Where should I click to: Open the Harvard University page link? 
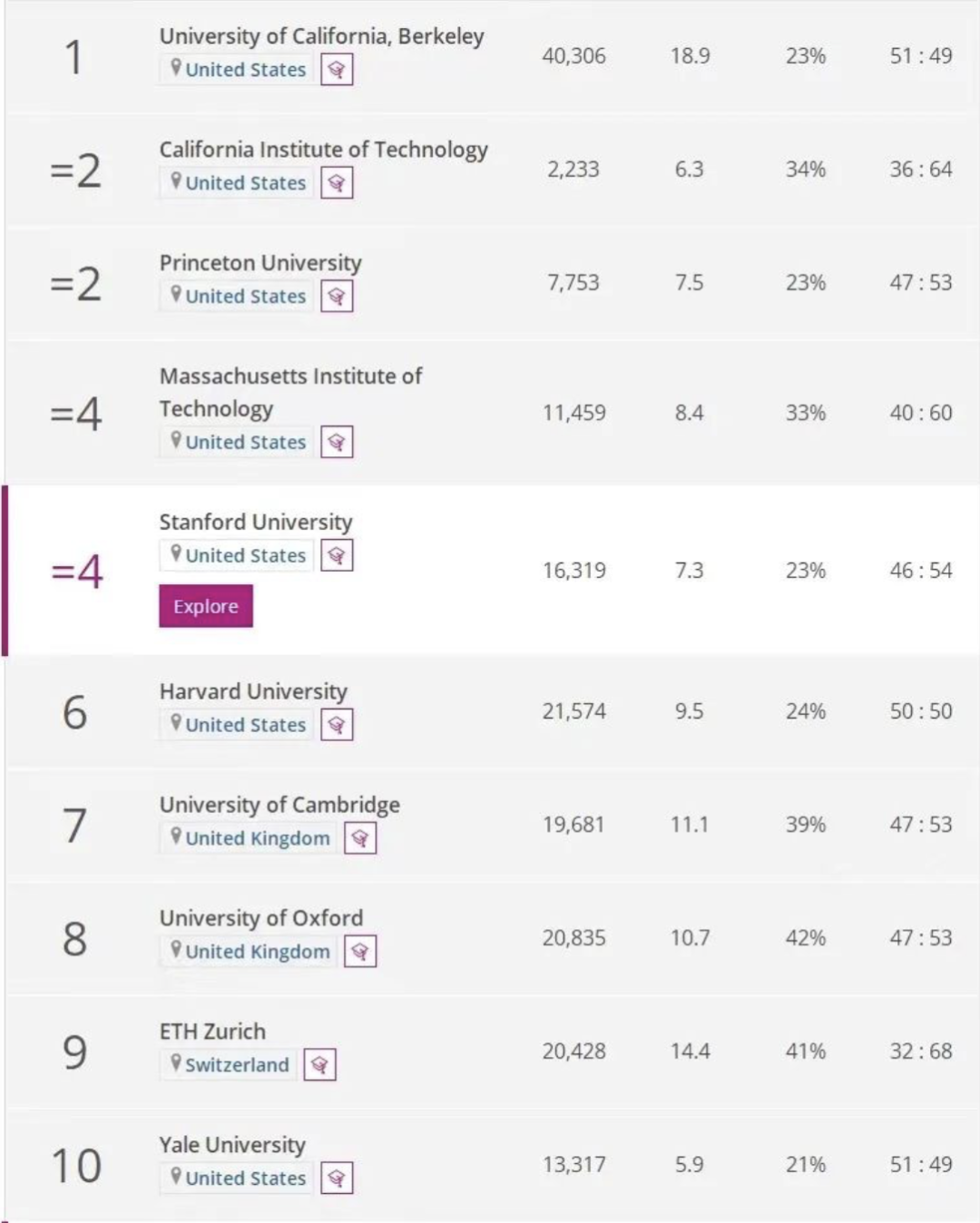[x=253, y=691]
